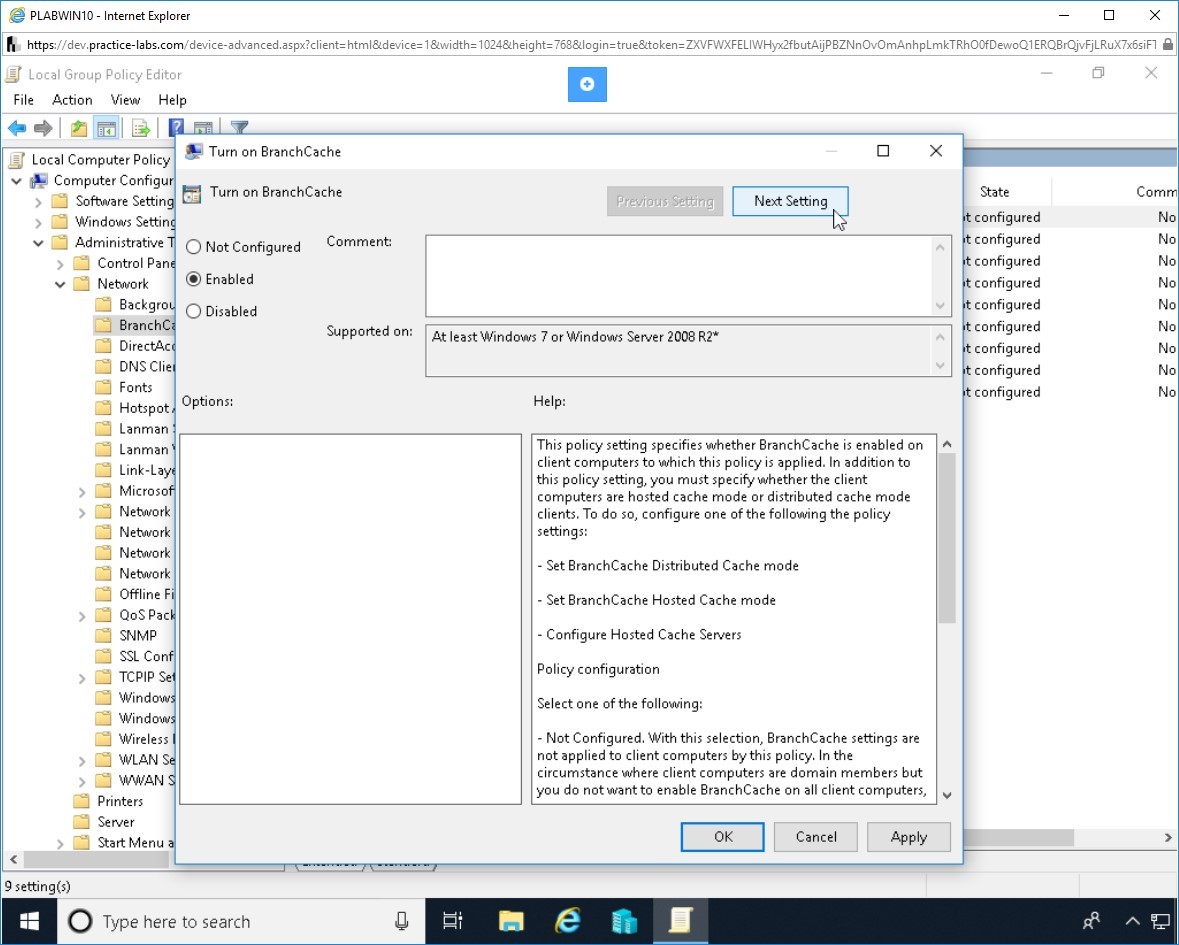Image resolution: width=1179 pixels, height=945 pixels.
Task: Click right arrow of horizontal scrollbar
Action: tap(1168, 837)
